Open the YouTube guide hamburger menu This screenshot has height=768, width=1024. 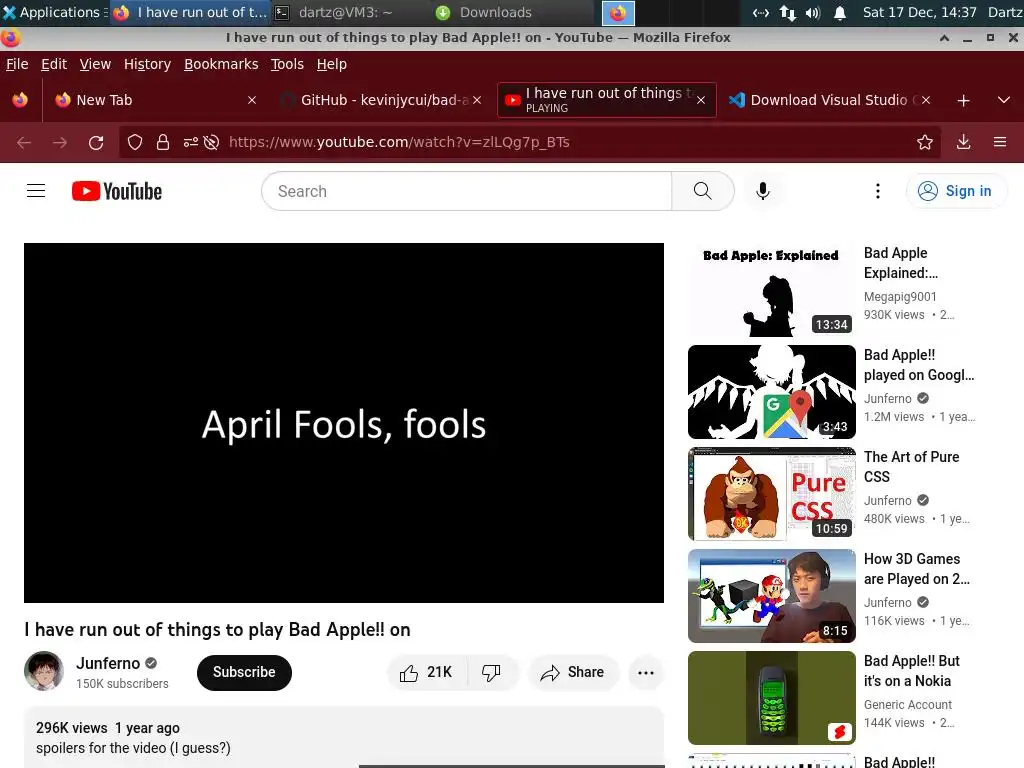[36, 191]
